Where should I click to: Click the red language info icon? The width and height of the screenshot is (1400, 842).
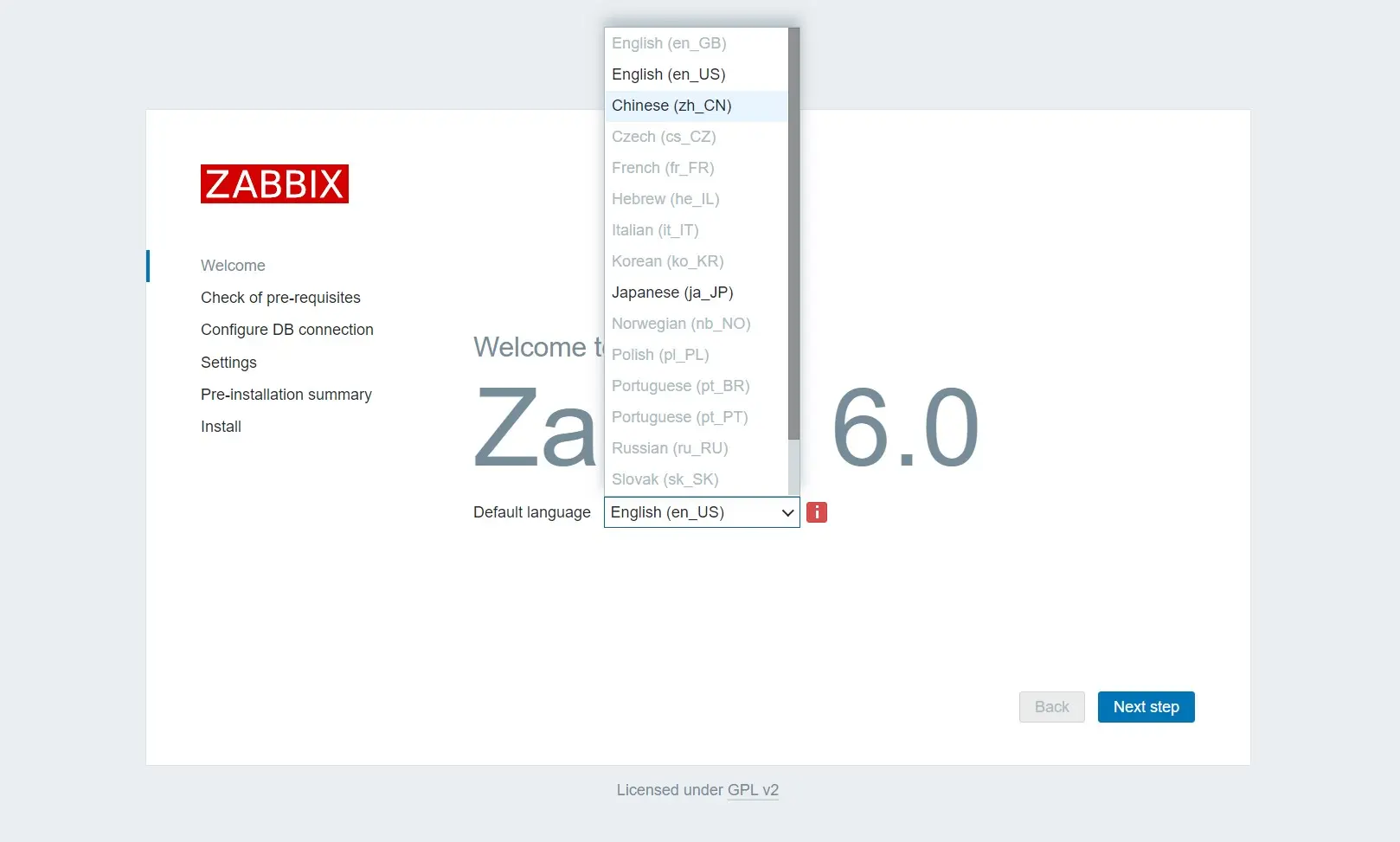816,512
